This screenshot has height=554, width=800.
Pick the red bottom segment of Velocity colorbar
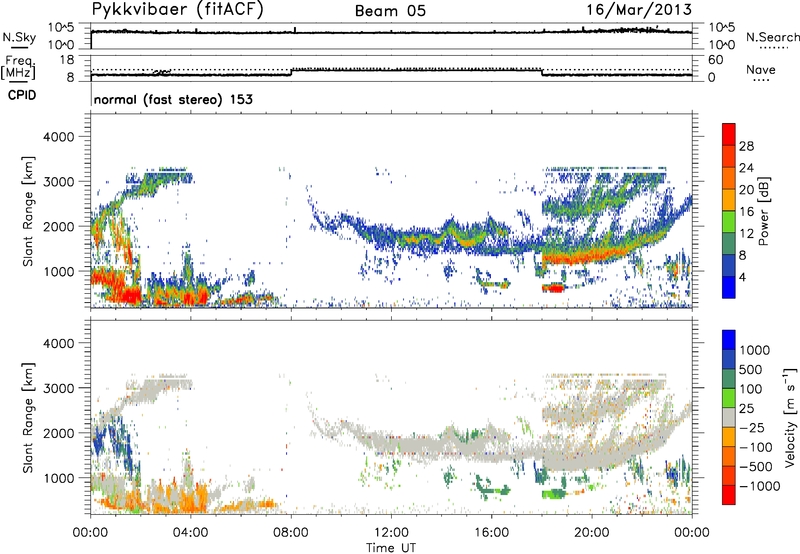tap(729, 495)
